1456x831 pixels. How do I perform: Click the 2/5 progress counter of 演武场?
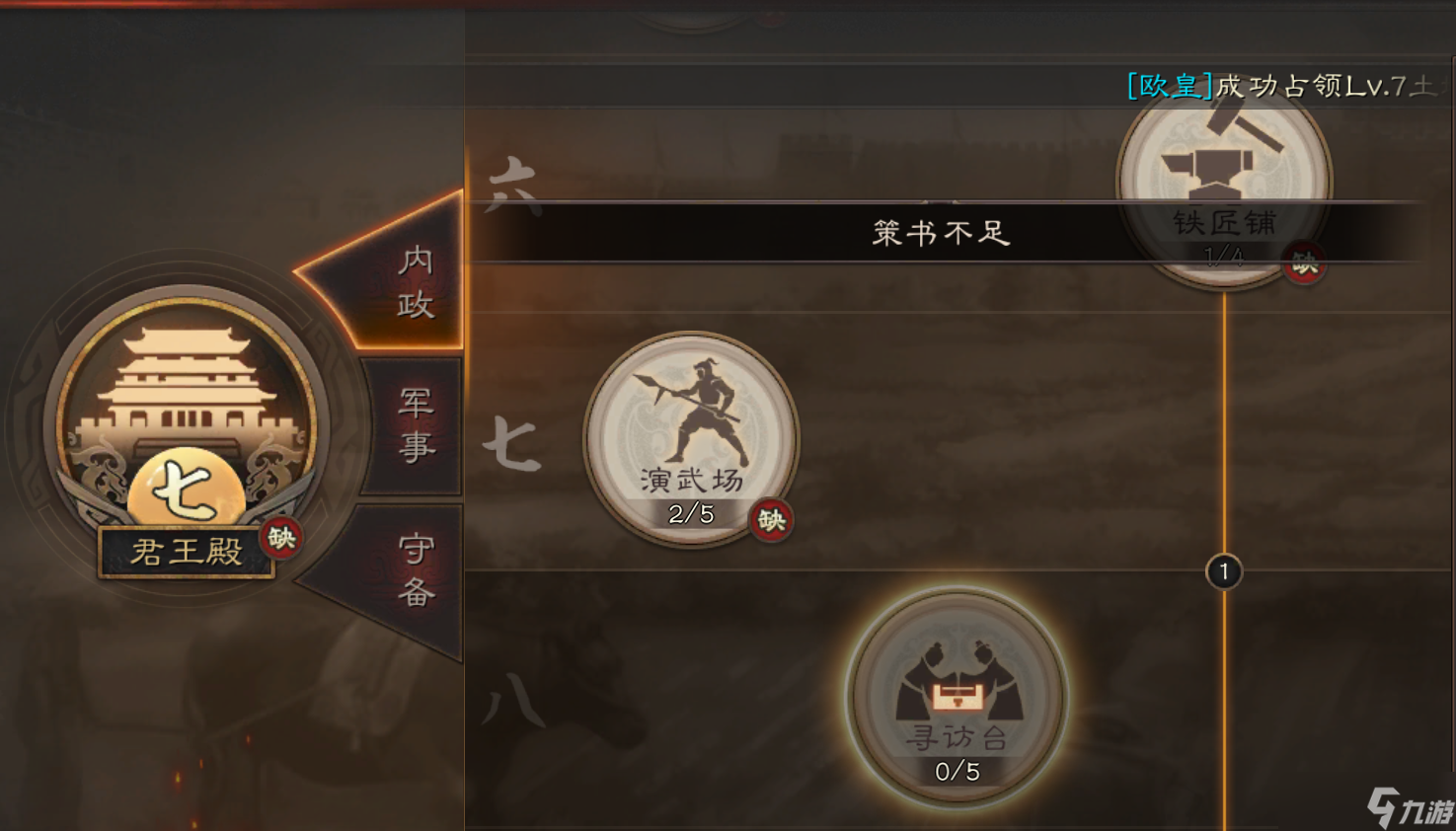(691, 513)
